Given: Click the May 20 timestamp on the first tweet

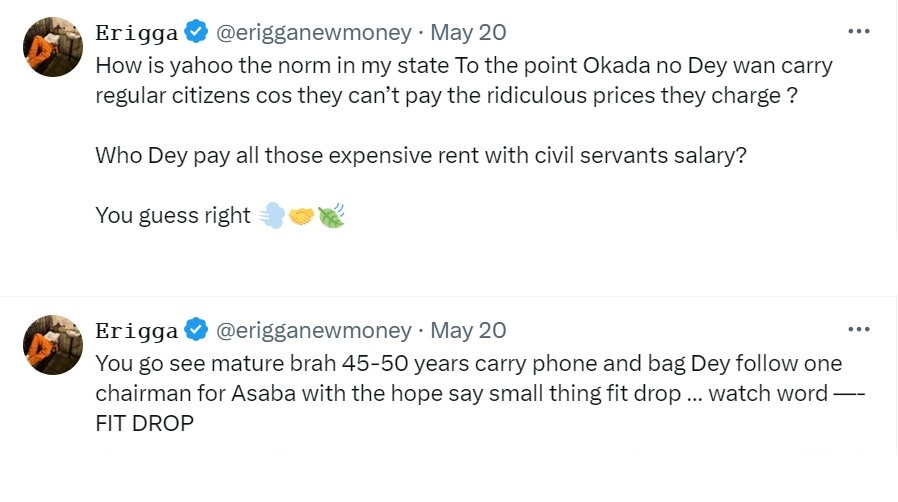Looking at the screenshot, I should pyautogui.click(x=468, y=33).
